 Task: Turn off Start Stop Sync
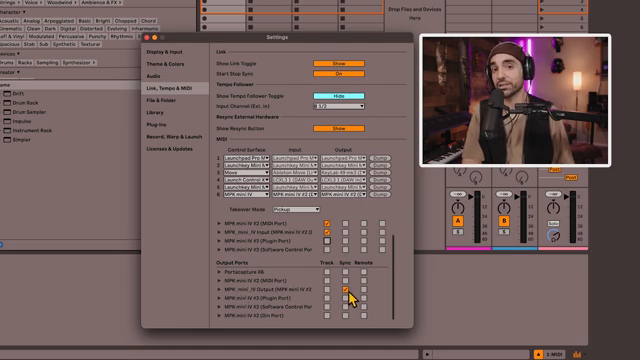339,74
